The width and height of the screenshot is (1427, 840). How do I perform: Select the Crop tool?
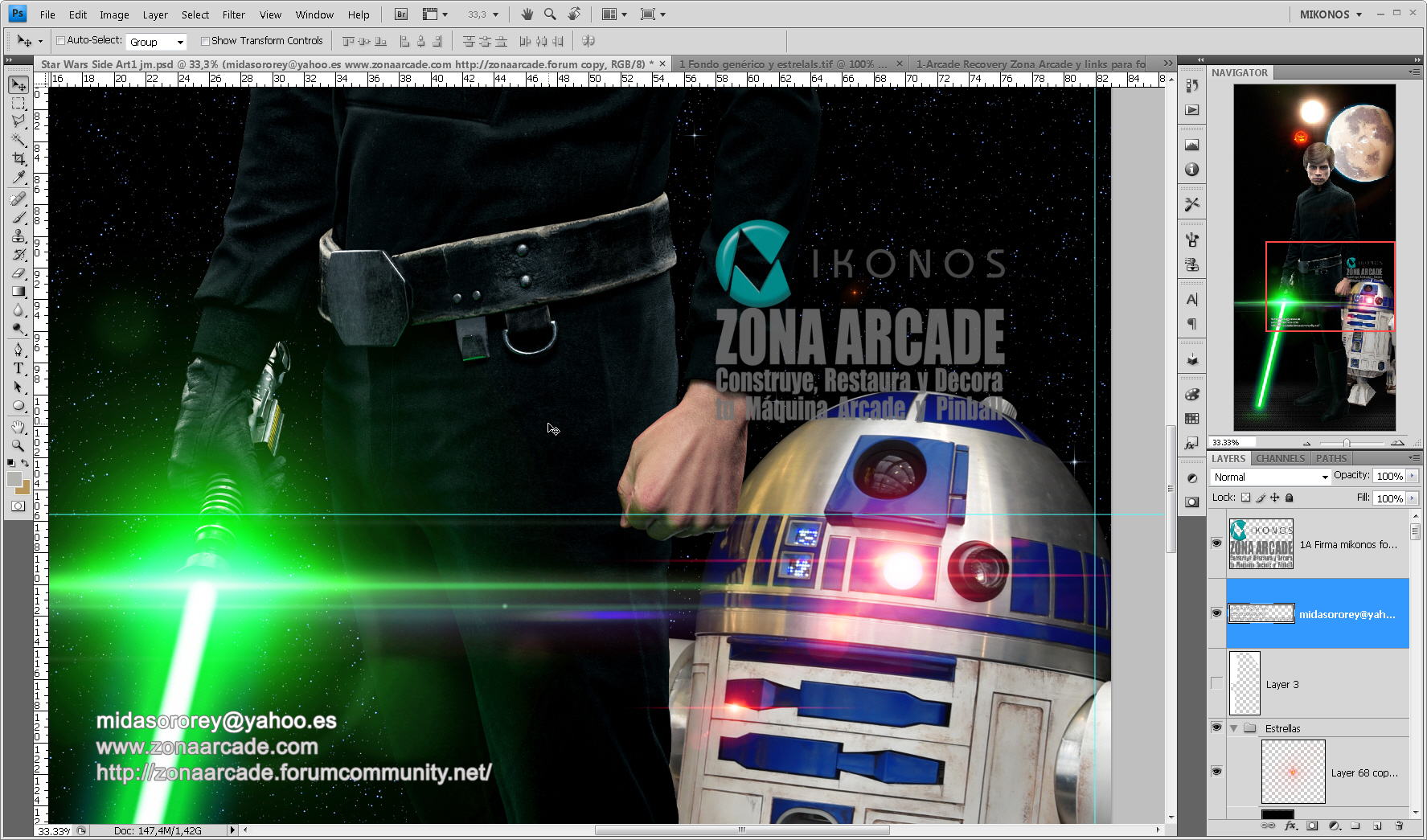coord(18,158)
